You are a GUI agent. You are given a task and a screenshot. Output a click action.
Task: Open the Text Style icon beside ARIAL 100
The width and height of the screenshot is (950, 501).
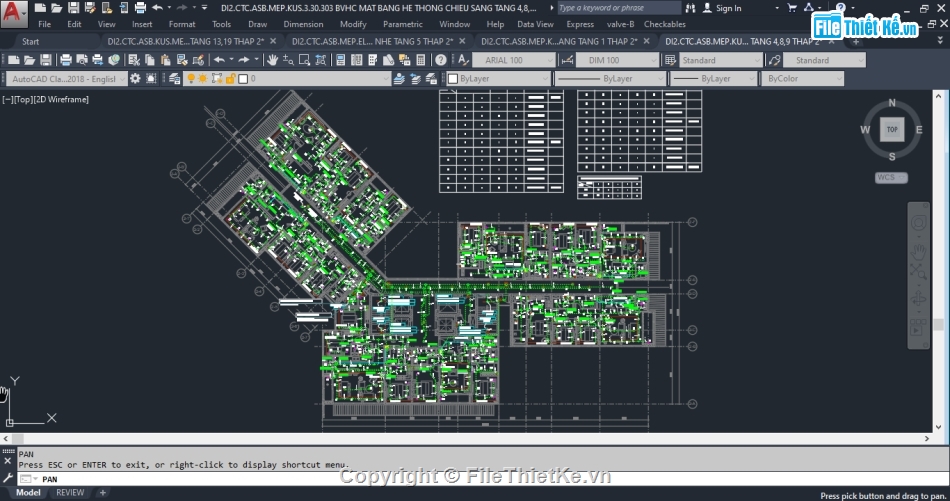(x=463, y=60)
